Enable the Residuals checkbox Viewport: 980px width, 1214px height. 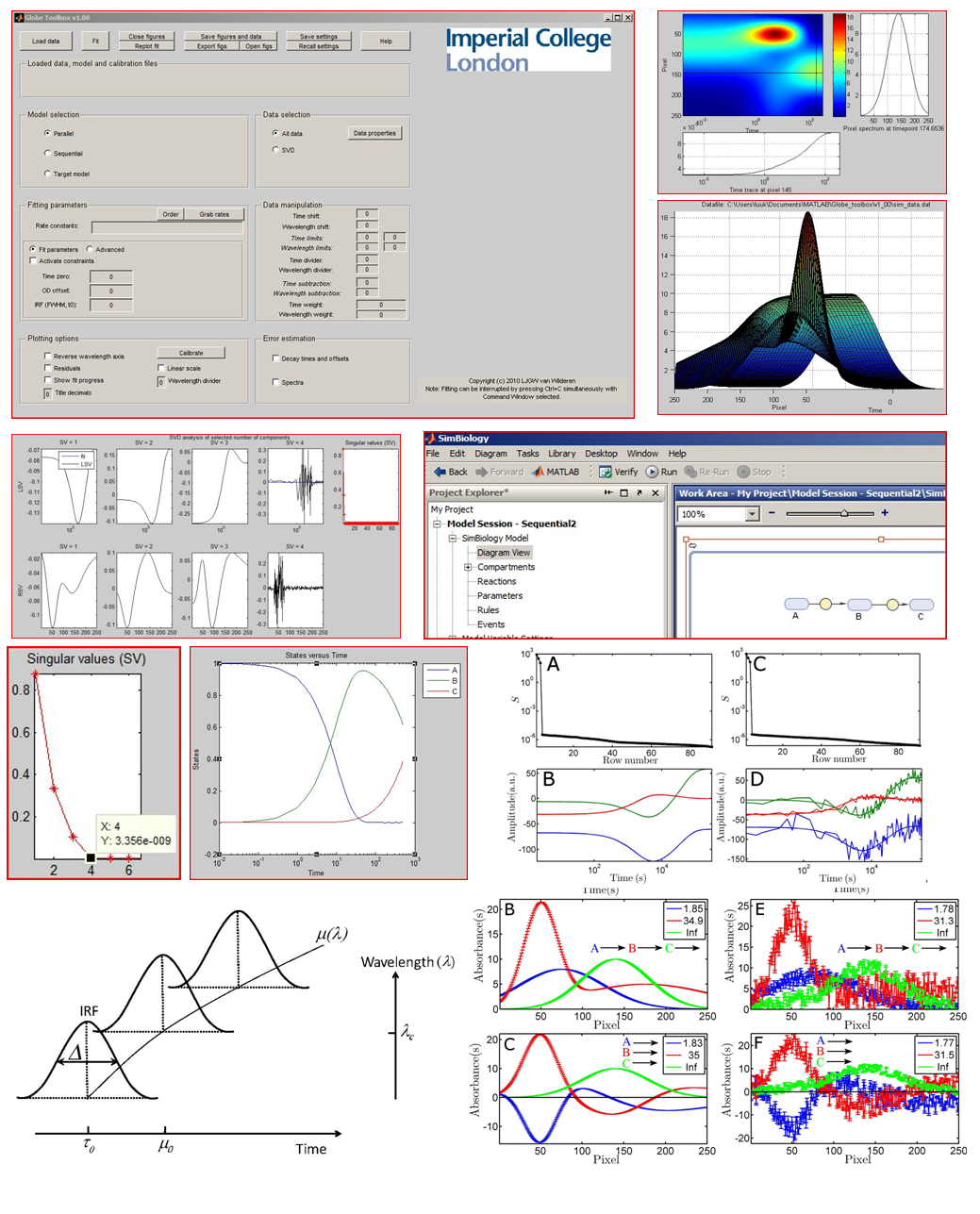pos(47,368)
